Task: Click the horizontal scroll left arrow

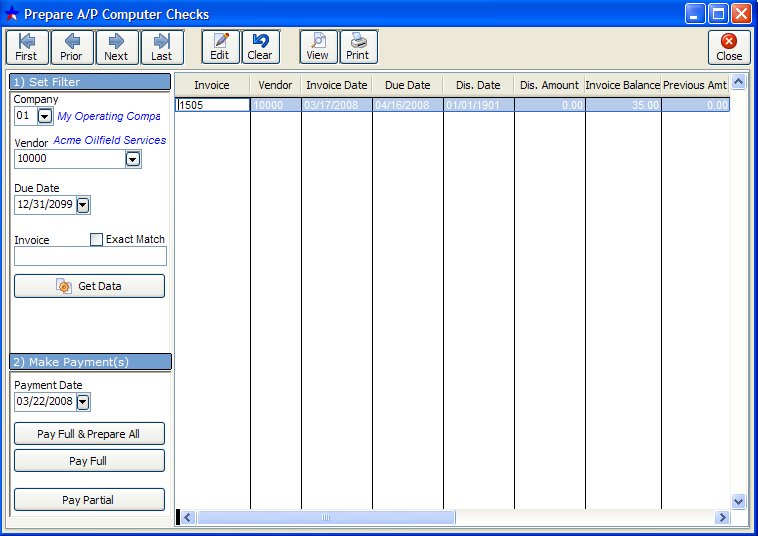Action: click(188, 518)
